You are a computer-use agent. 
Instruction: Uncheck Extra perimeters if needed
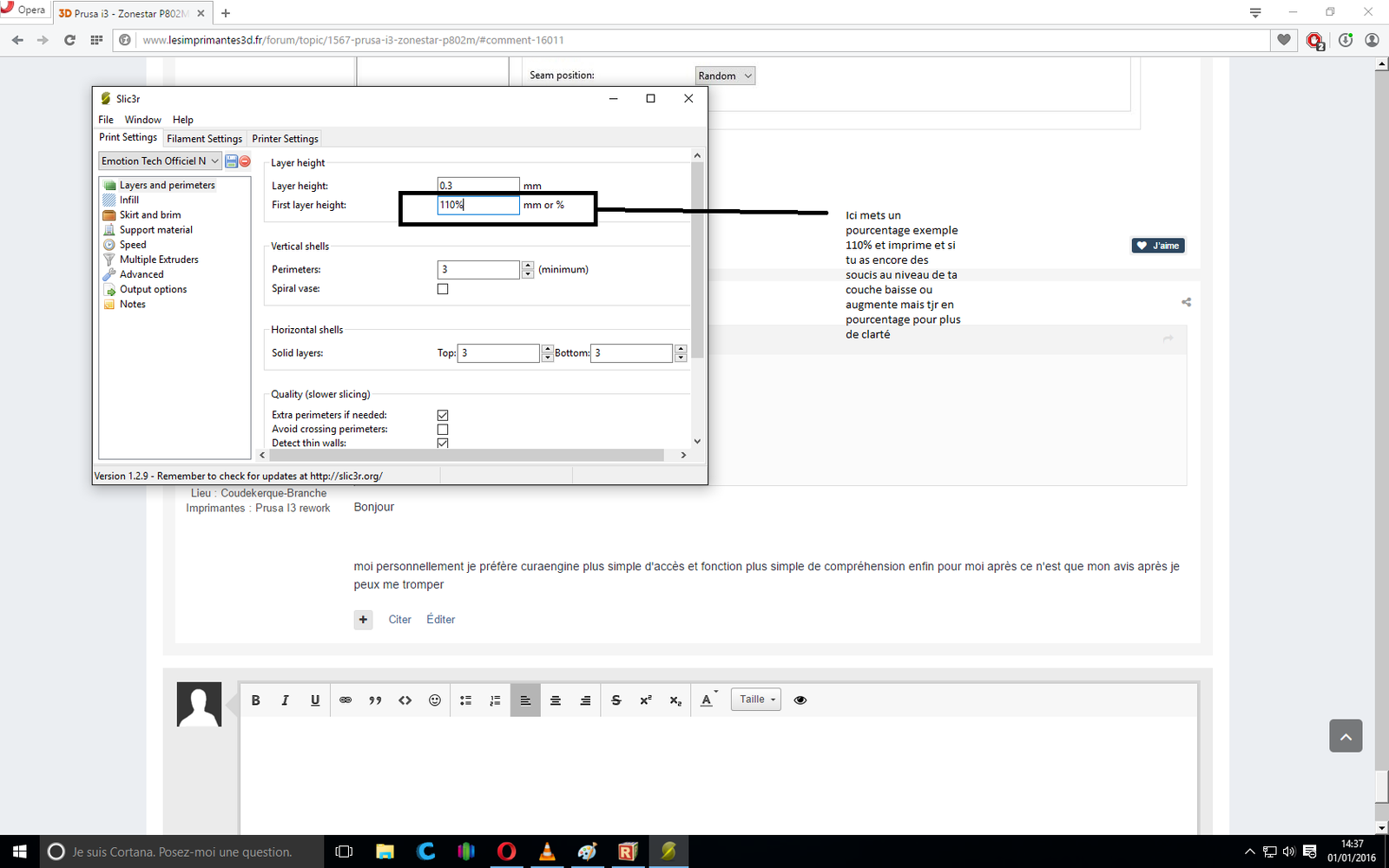pos(443,415)
